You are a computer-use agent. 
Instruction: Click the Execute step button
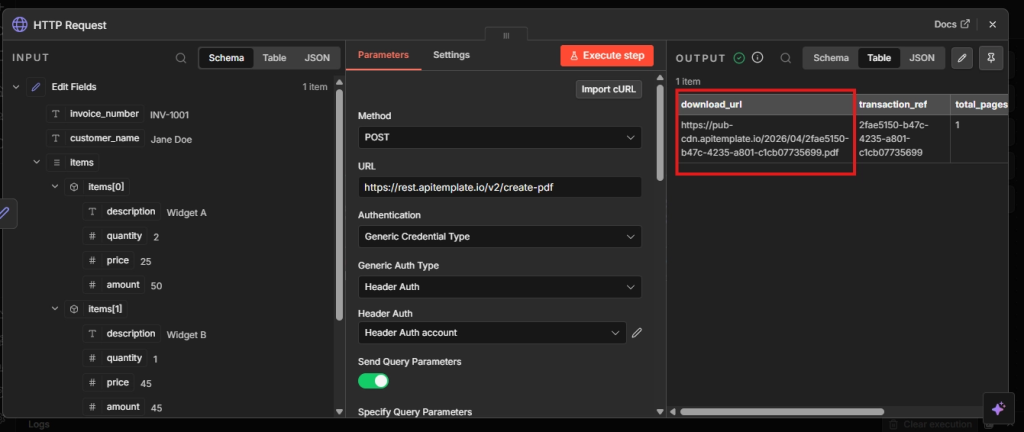pos(606,56)
